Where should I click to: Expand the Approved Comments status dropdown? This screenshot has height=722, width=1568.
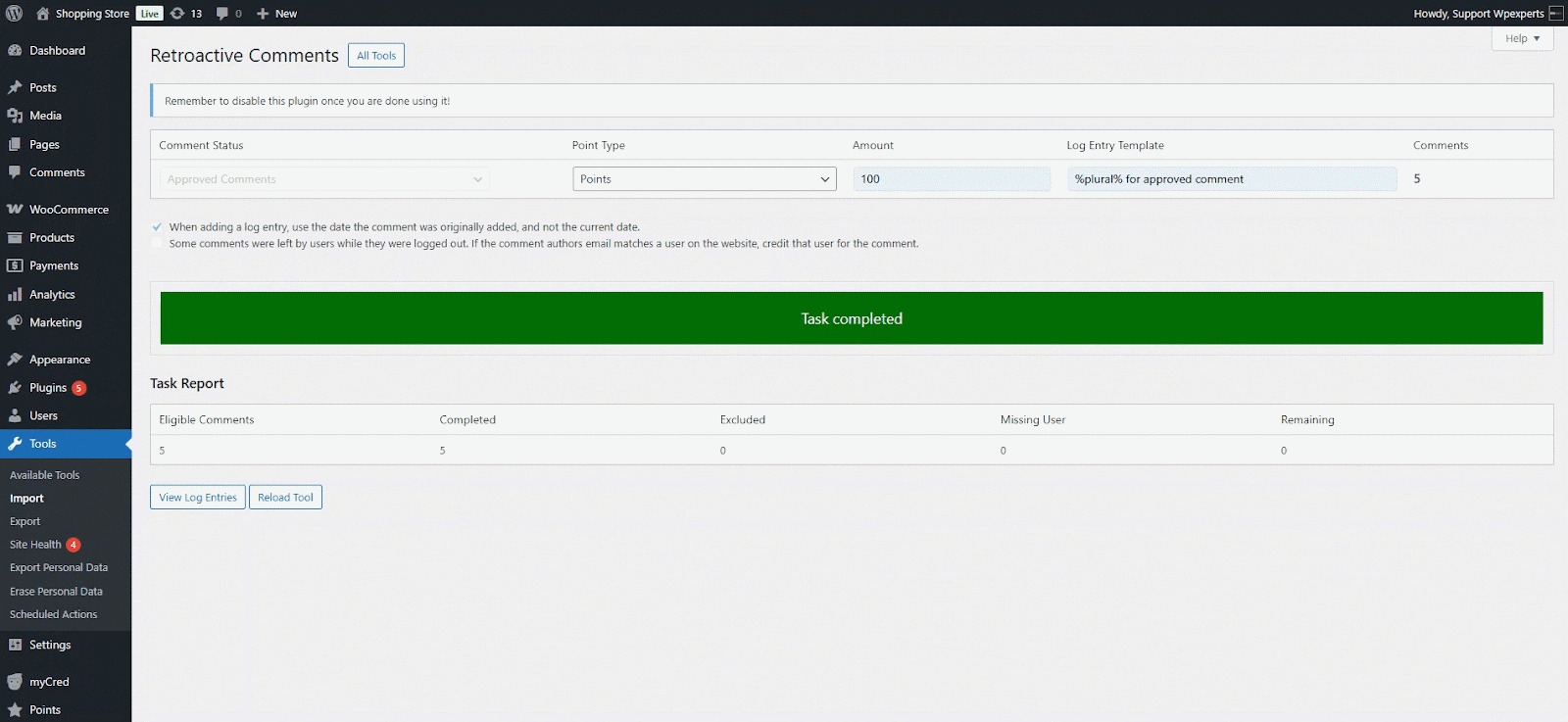(x=324, y=179)
